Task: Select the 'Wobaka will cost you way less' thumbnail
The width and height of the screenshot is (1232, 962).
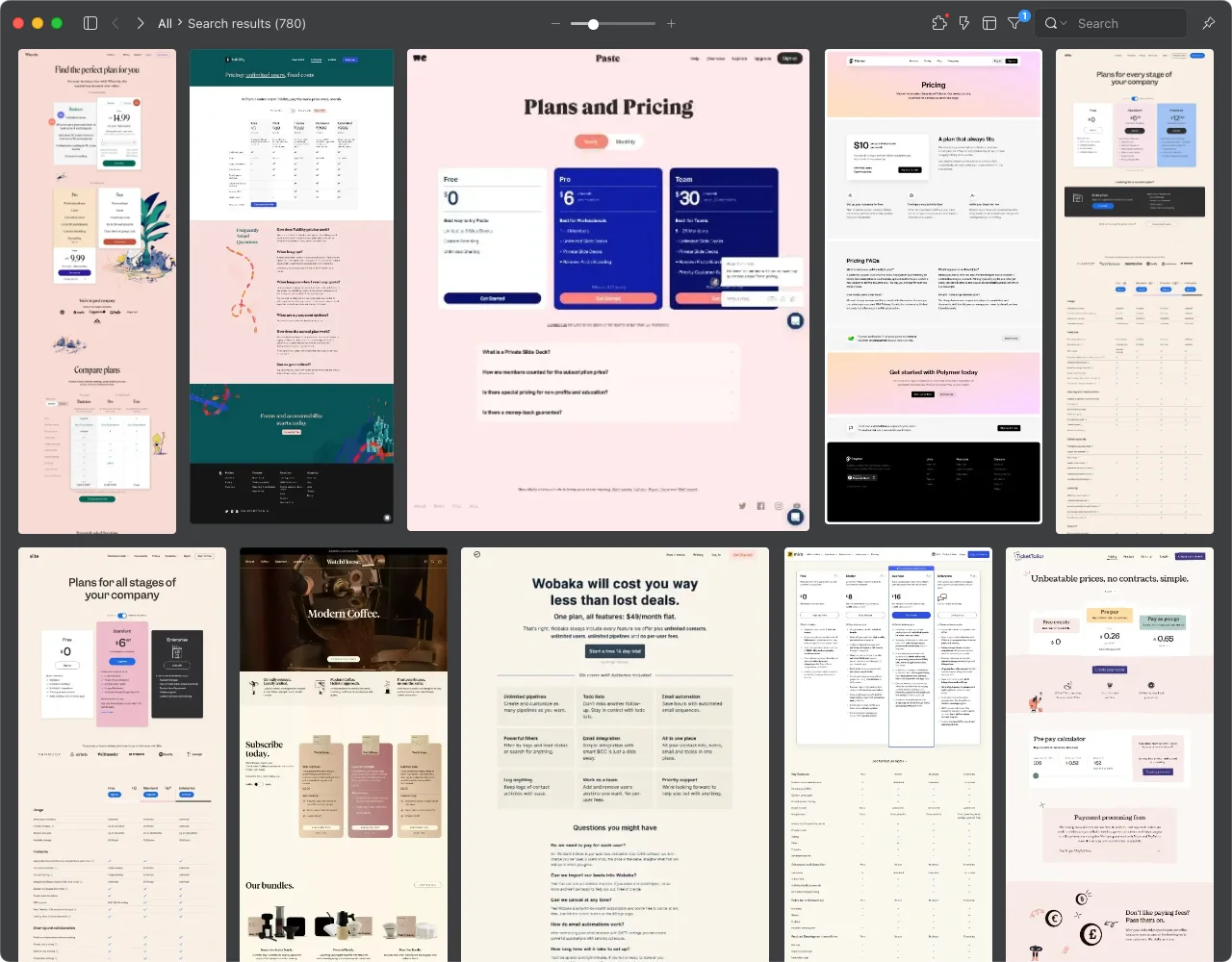Action: pos(616,755)
